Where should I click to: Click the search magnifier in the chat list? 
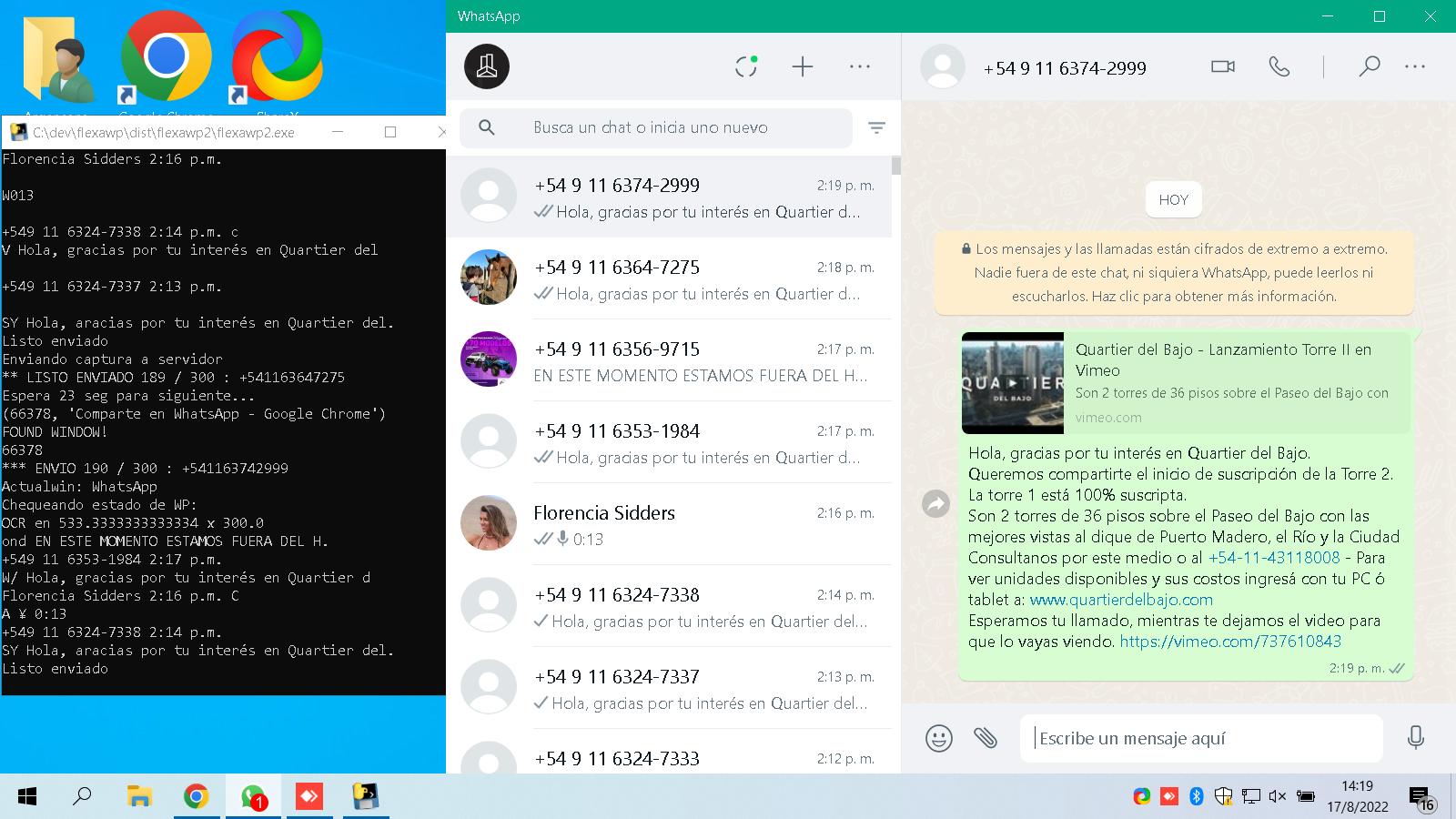(487, 127)
